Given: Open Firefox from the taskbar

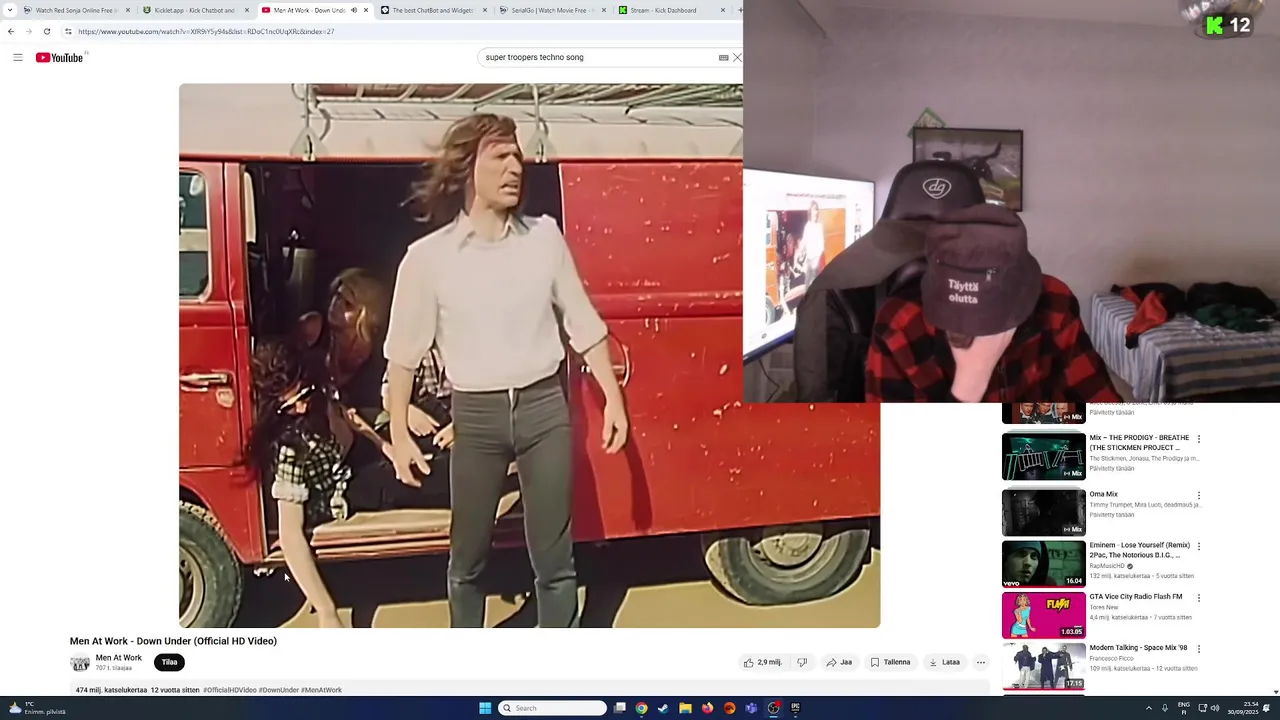Looking at the screenshot, I should pos(707,708).
